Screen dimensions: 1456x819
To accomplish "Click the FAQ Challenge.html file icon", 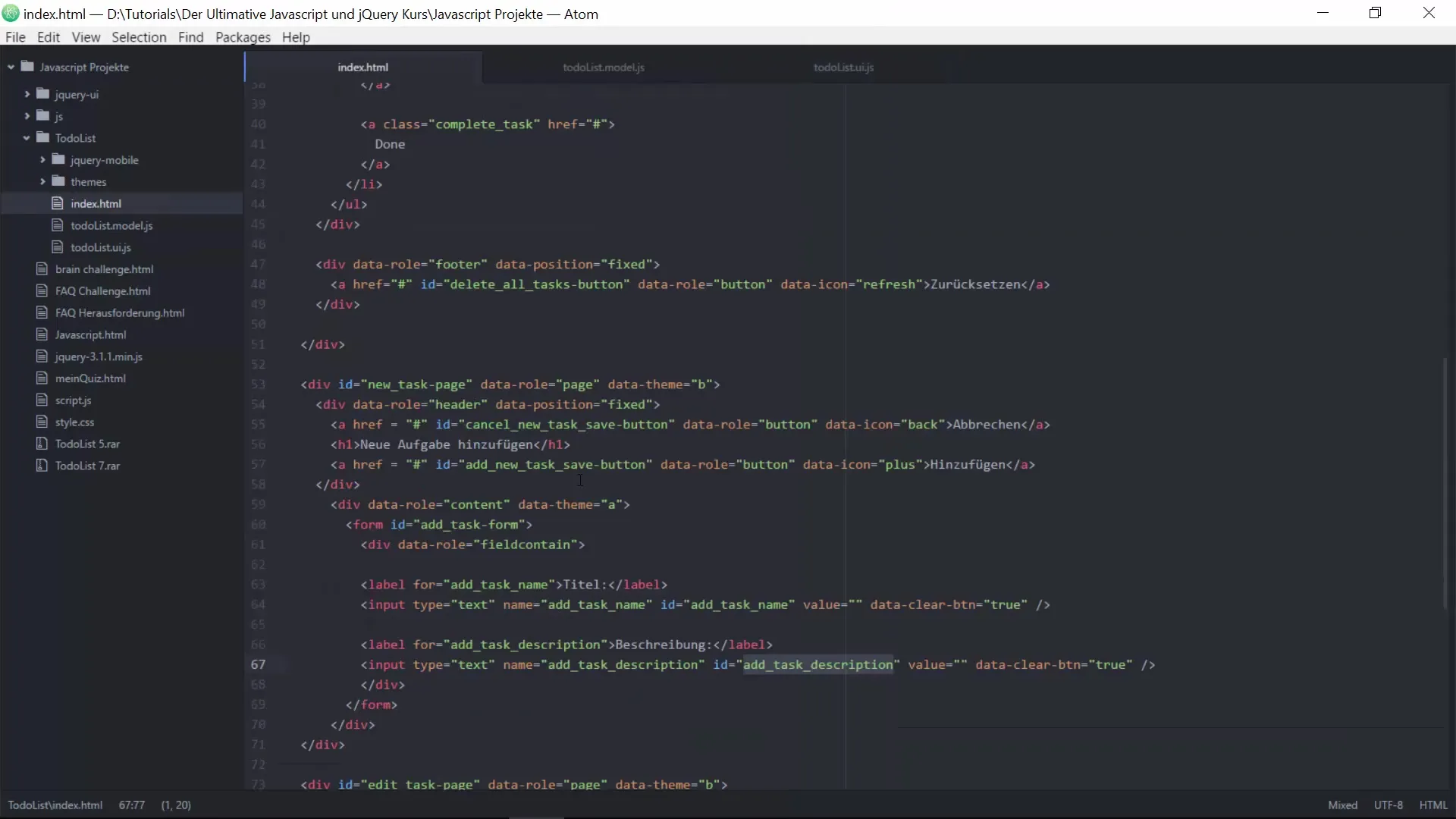I will point(42,291).
